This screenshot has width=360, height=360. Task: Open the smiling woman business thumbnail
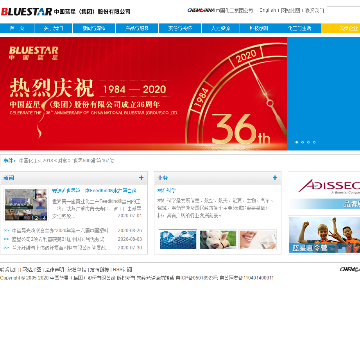[x=258, y=239]
